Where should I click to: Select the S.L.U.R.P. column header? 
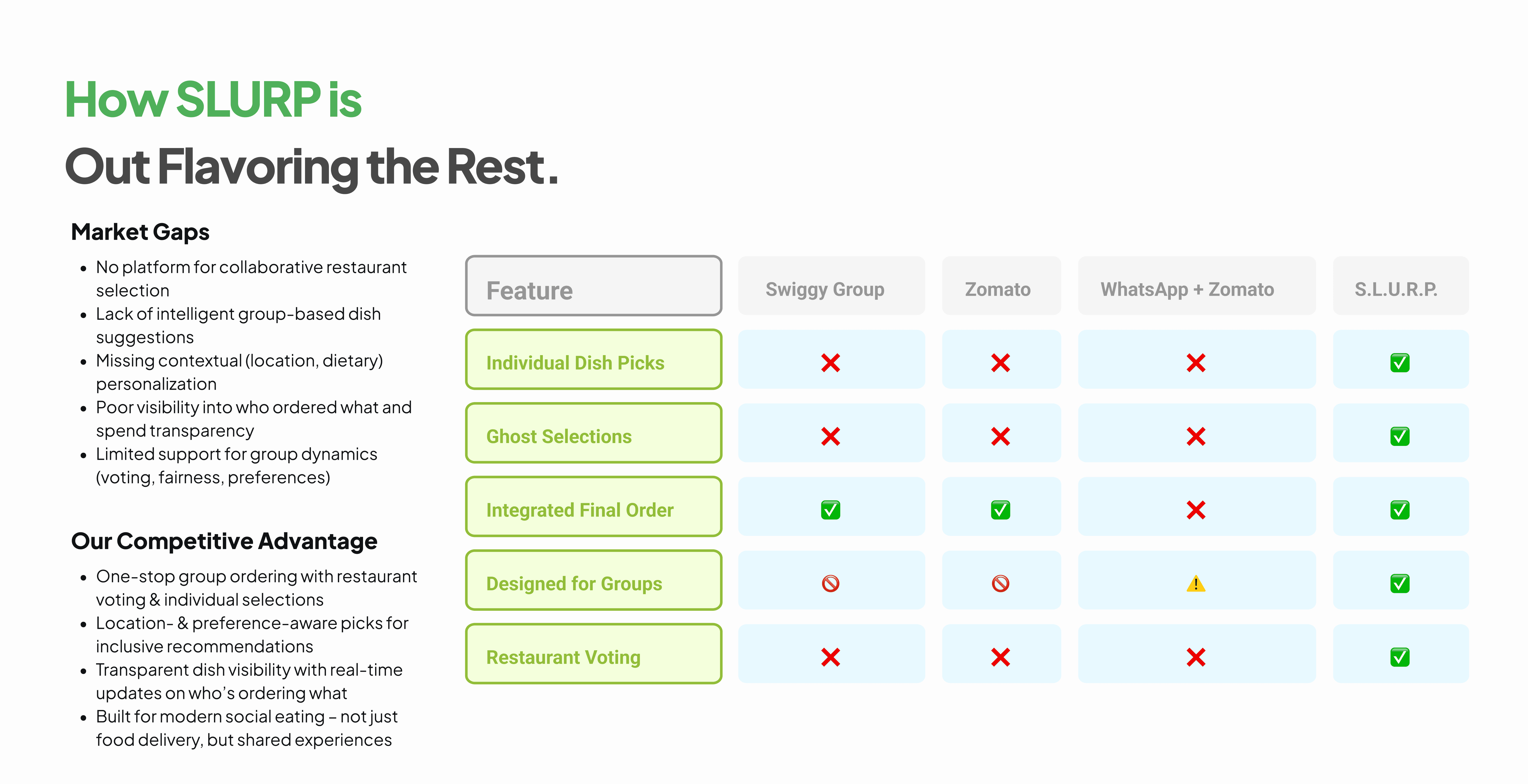tap(1400, 286)
